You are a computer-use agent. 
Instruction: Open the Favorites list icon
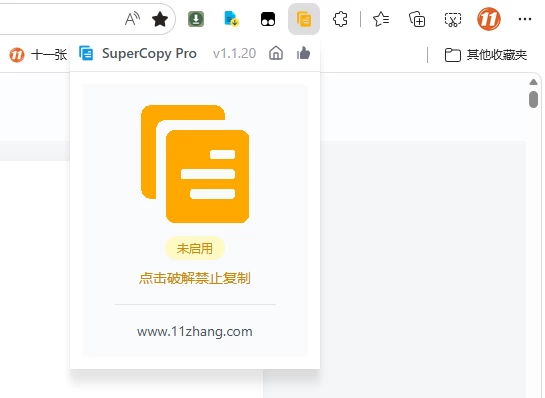[x=381, y=19]
